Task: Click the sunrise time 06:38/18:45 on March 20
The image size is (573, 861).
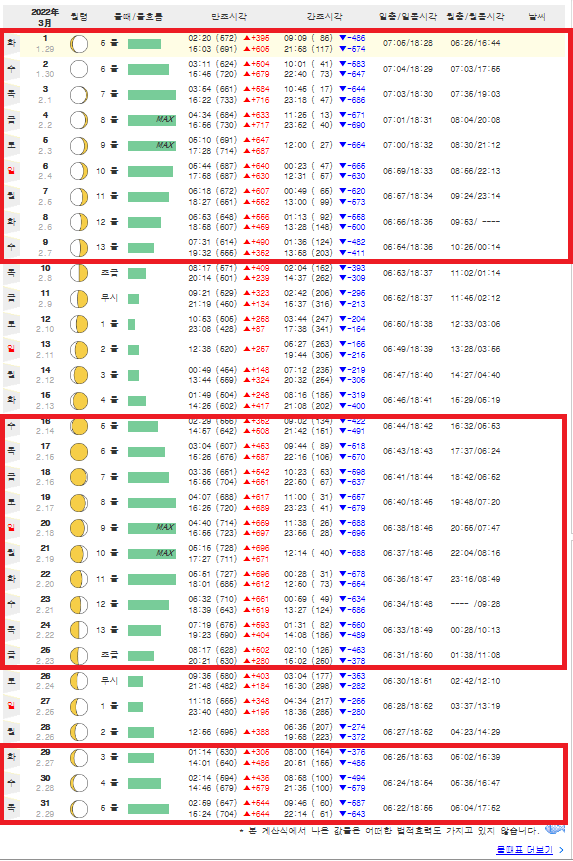Action: point(408,528)
